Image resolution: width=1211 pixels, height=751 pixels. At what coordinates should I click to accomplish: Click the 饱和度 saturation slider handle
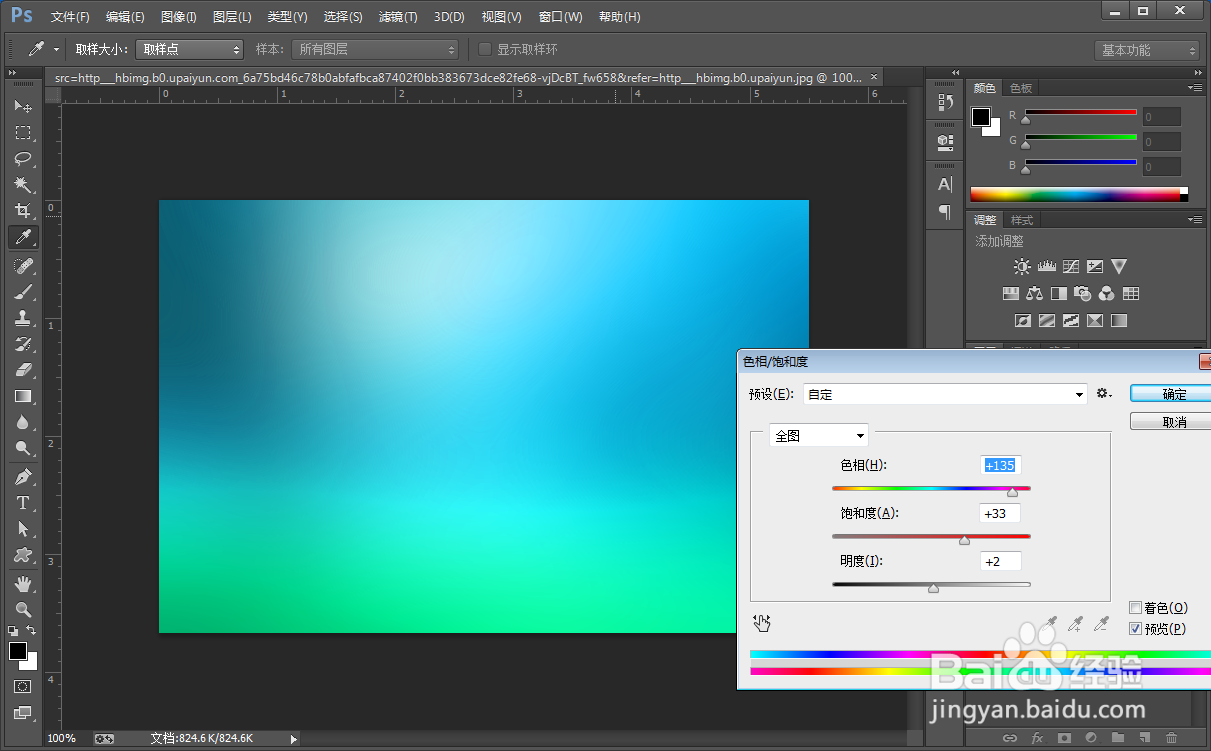click(x=964, y=540)
